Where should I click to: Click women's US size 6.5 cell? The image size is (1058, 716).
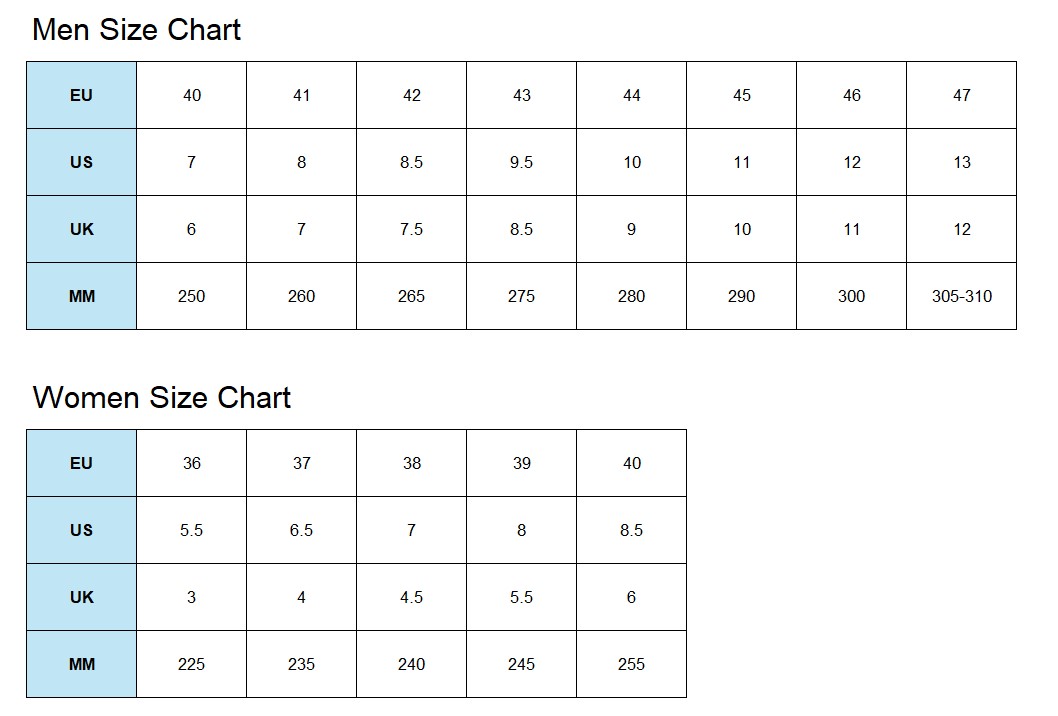coord(301,531)
